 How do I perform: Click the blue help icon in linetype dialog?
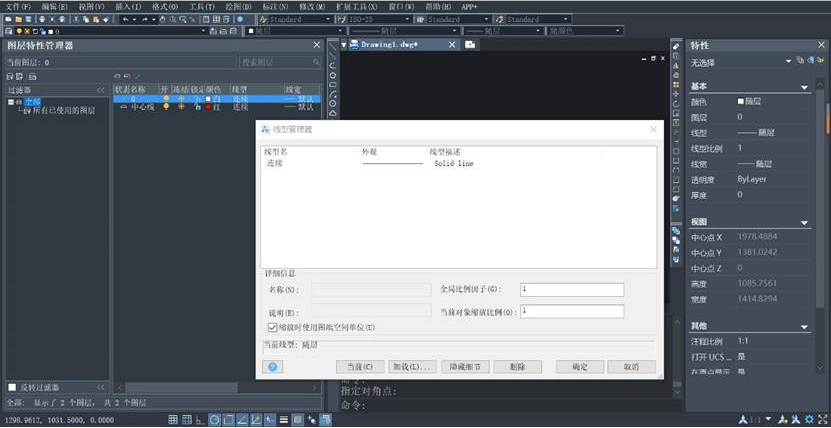click(272, 367)
